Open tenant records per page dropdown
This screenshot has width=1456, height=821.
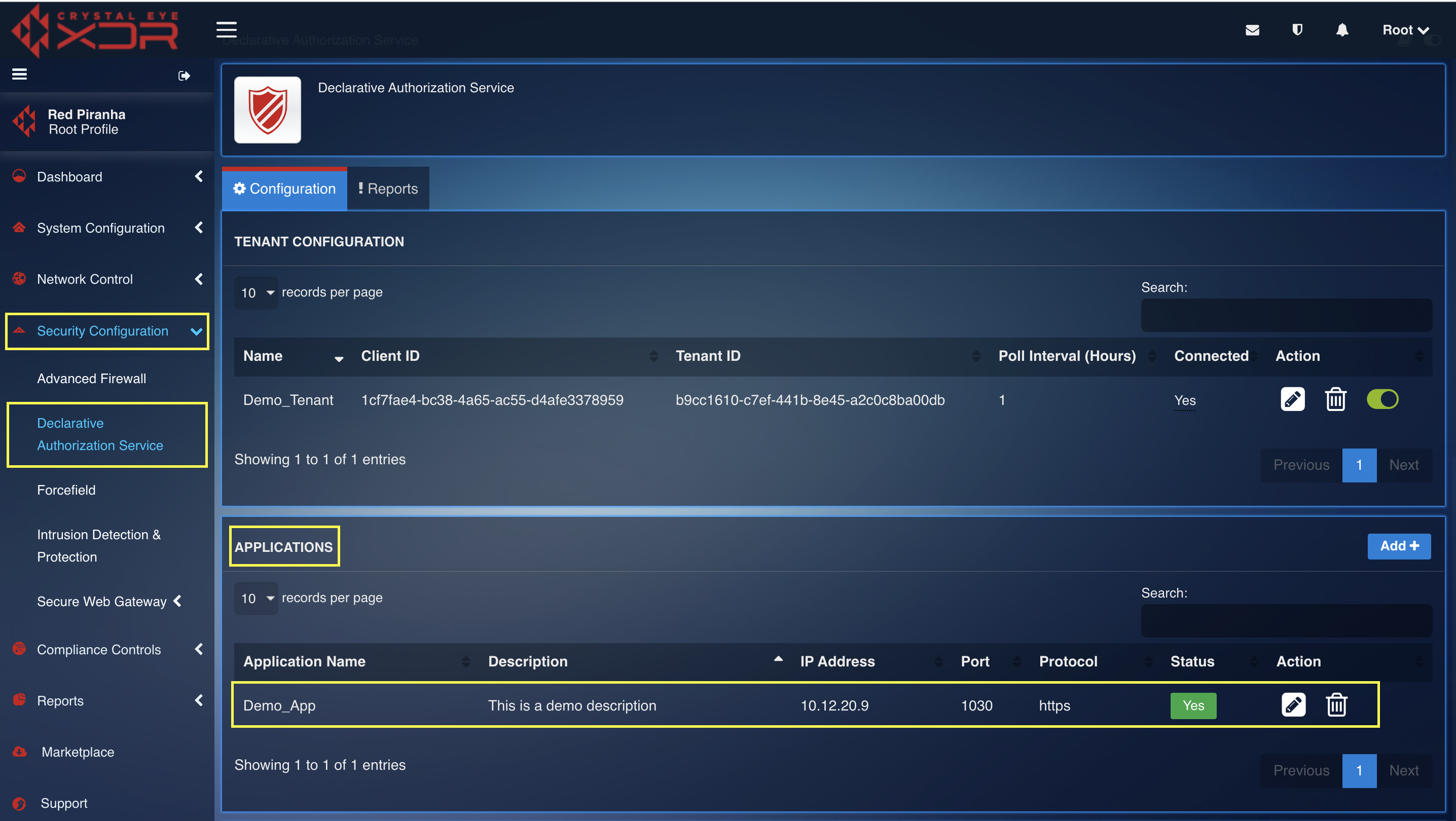click(x=256, y=293)
